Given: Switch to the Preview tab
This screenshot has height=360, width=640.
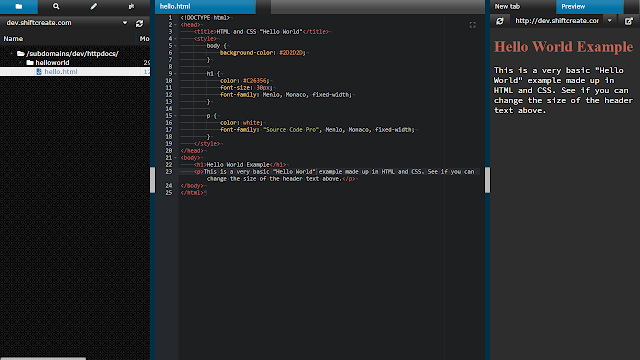Looking at the screenshot, I should (589, 7).
